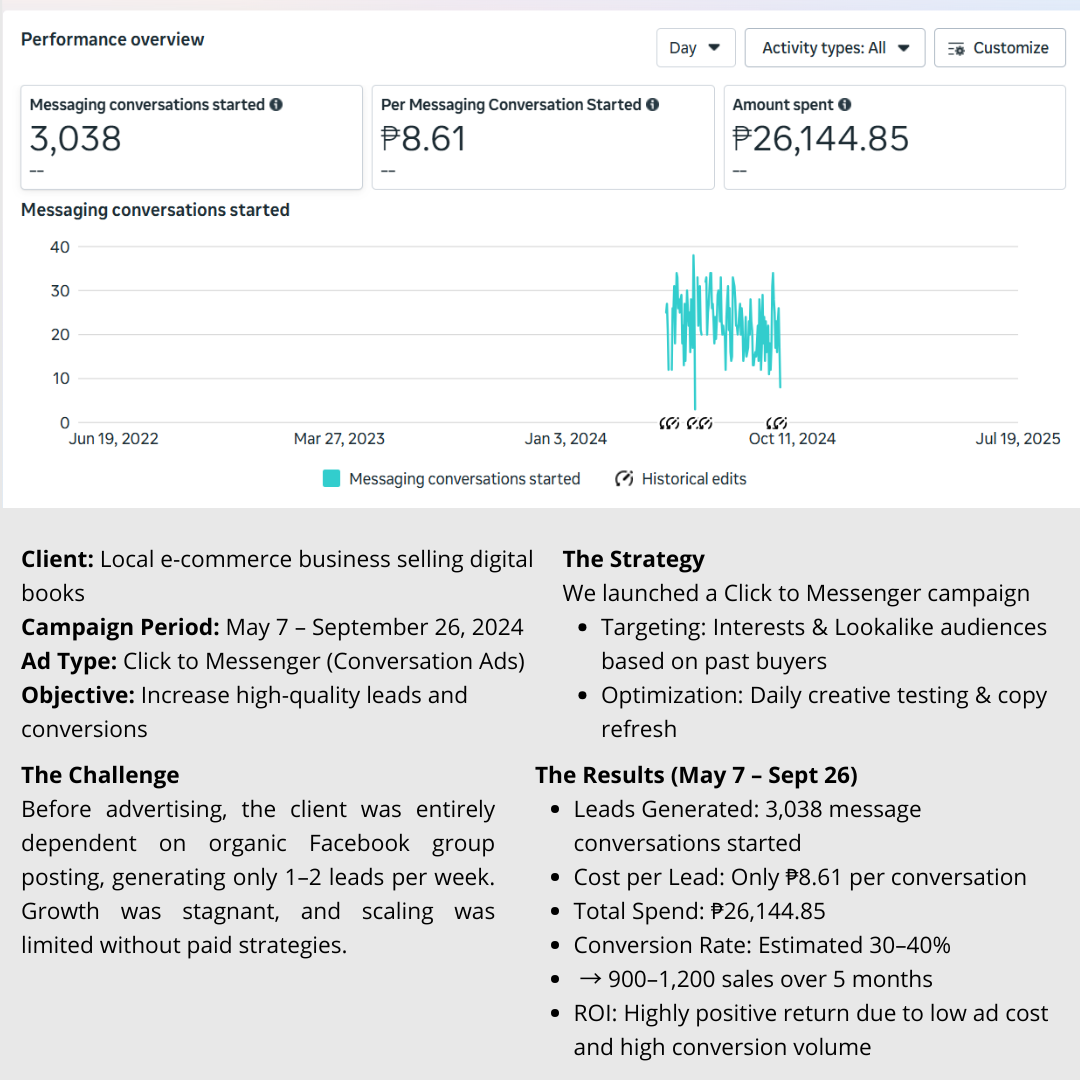
Task: Click the Customize button's settings icon
Action: (956, 48)
